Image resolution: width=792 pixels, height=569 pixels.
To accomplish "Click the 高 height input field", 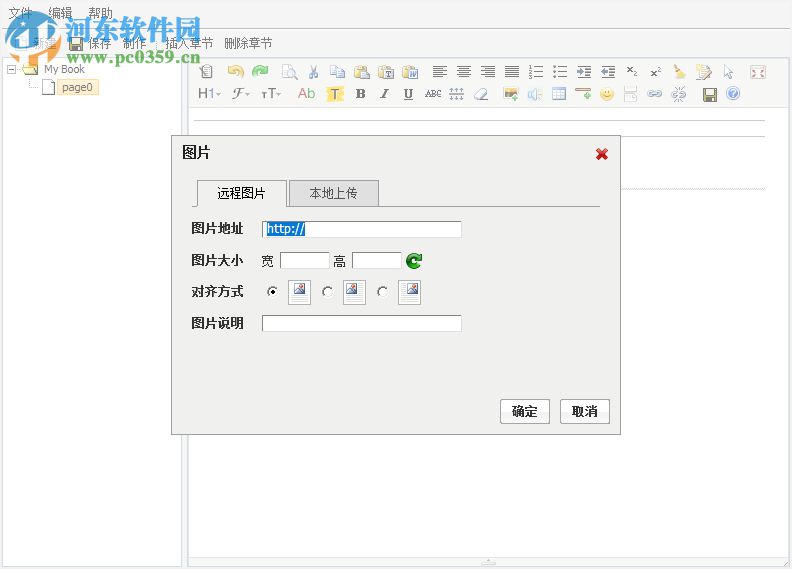I will coord(377,261).
